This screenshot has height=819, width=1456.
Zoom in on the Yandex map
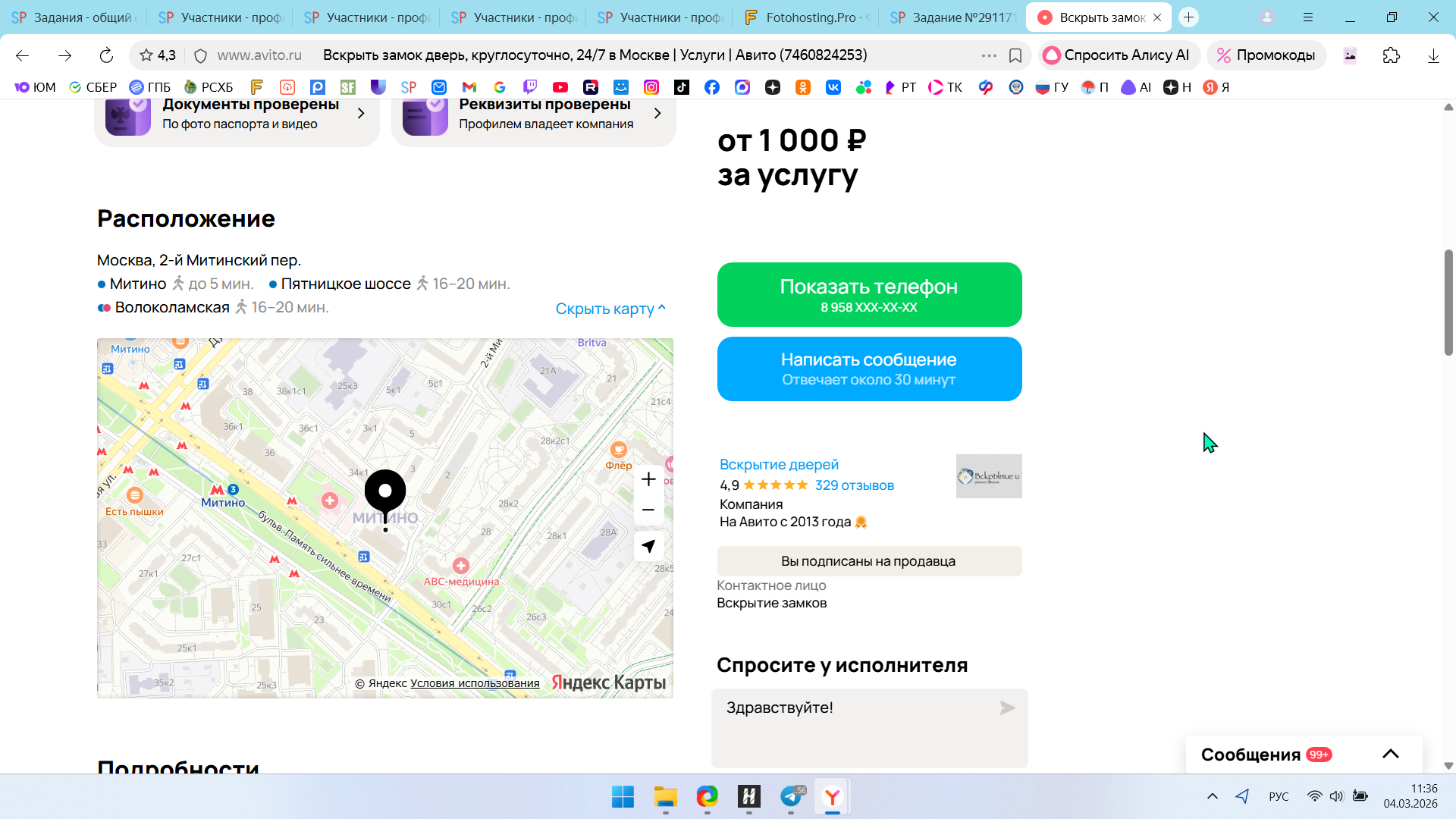click(x=648, y=479)
